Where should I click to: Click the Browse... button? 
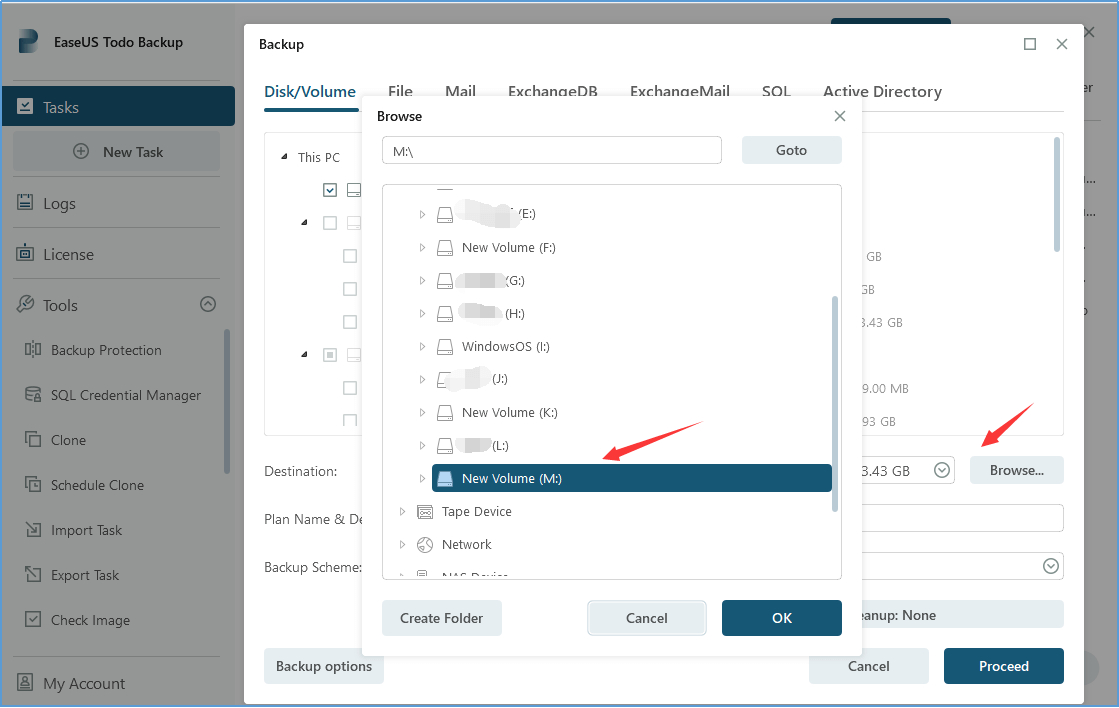click(x=1016, y=470)
